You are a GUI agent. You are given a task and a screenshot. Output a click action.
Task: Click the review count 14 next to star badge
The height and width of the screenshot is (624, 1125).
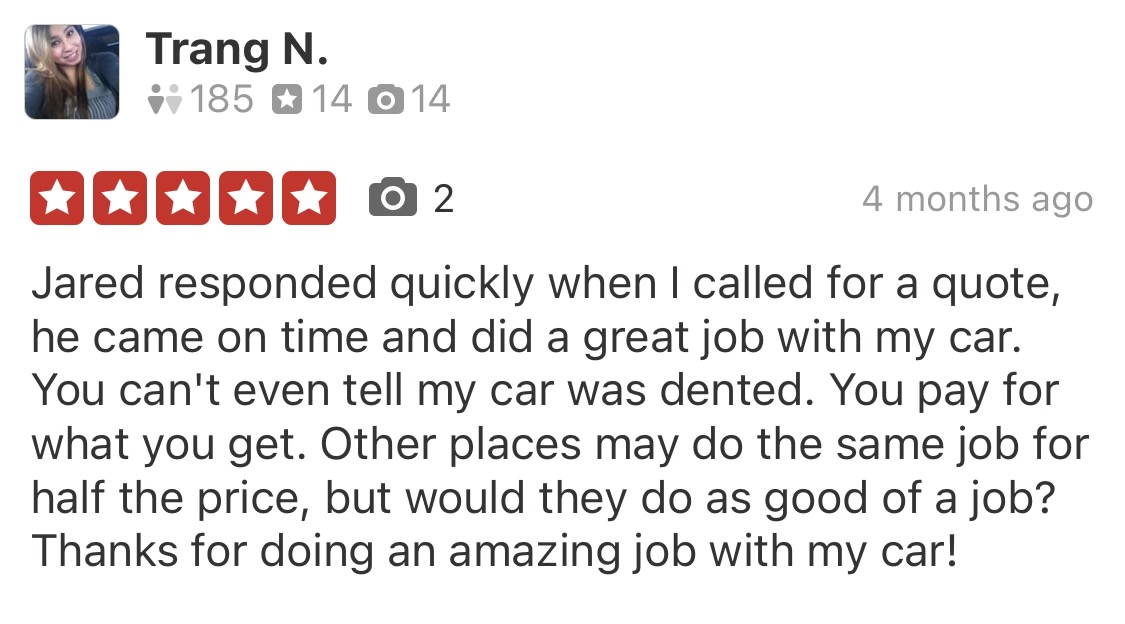click(331, 99)
